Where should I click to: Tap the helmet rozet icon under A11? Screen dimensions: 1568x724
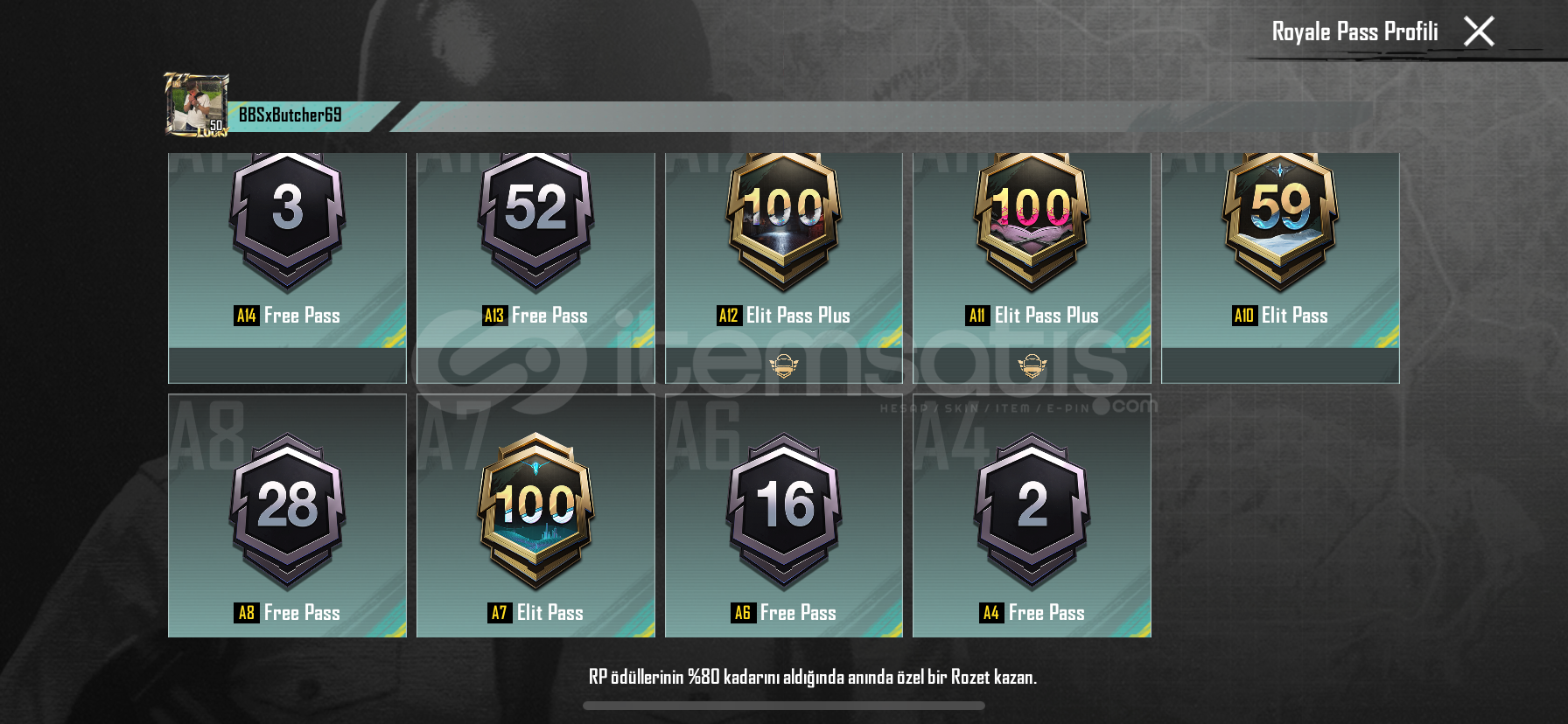(x=1032, y=365)
